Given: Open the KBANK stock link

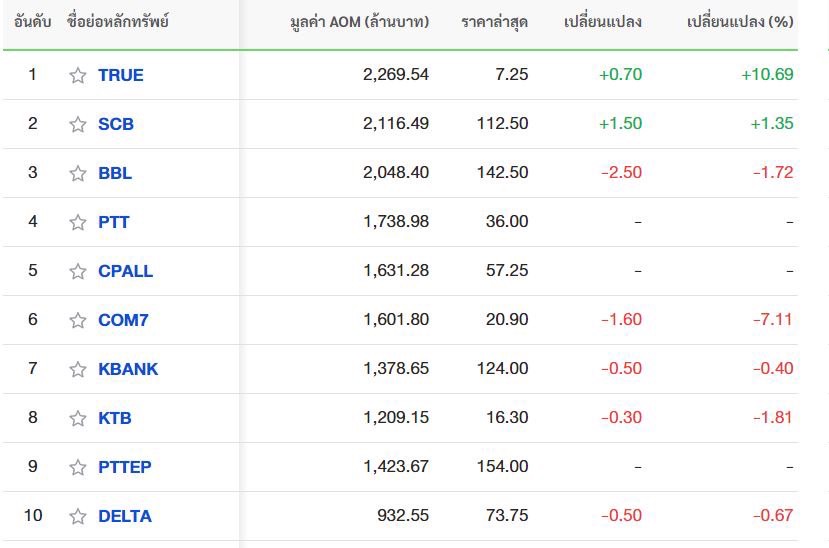Looking at the screenshot, I should pos(128,369).
